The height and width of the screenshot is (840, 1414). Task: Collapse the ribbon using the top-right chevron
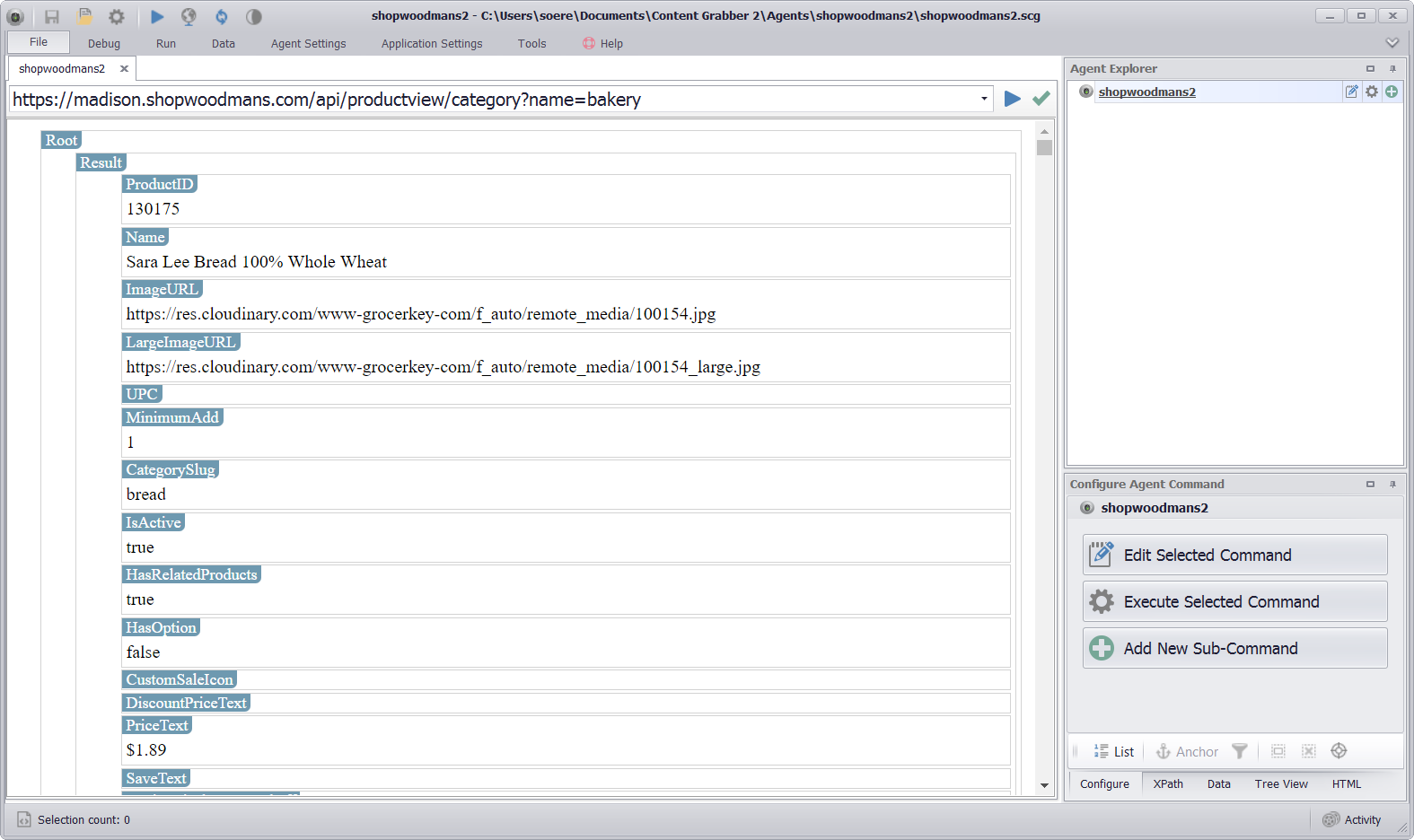pos(1392,43)
